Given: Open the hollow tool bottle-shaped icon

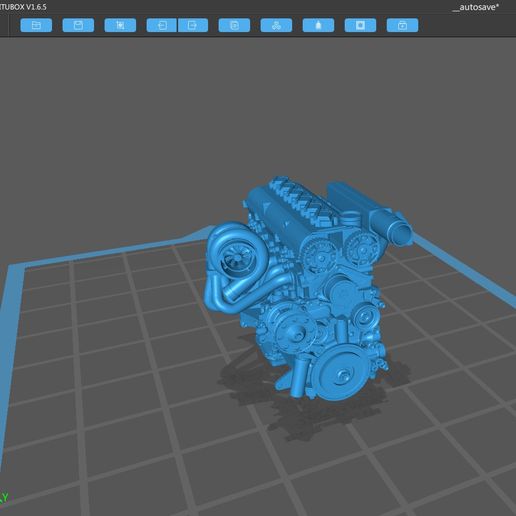Looking at the screenshot, I should [x=318, y=25].
